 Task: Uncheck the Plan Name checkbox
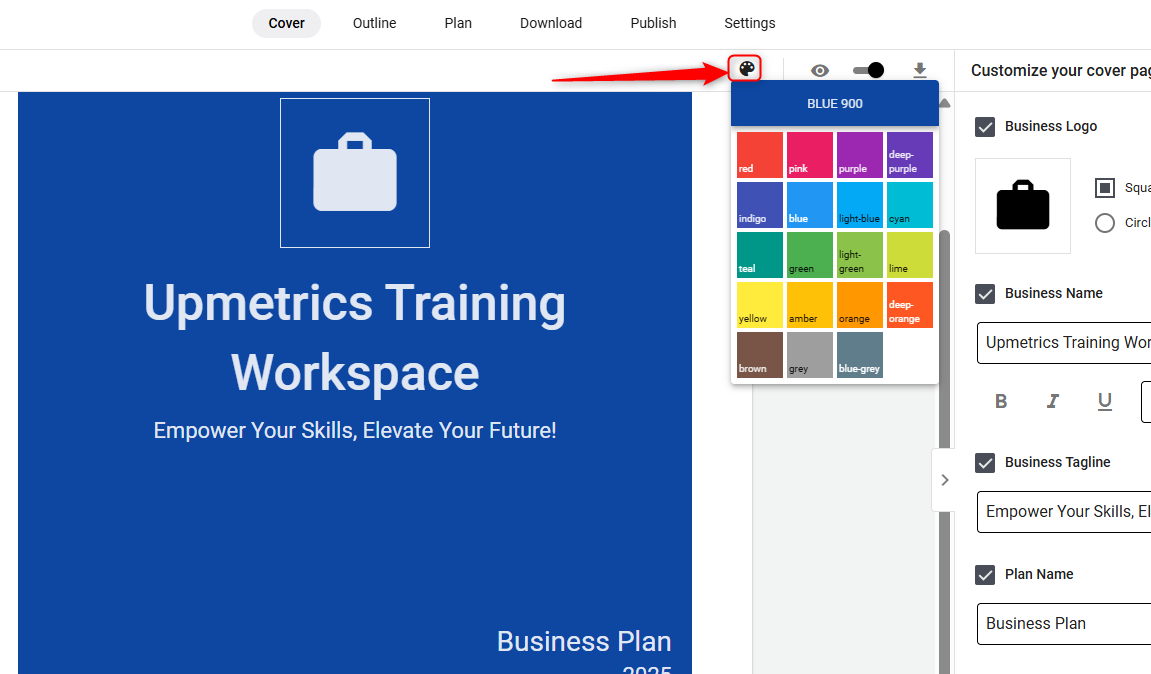click(985, 574)
